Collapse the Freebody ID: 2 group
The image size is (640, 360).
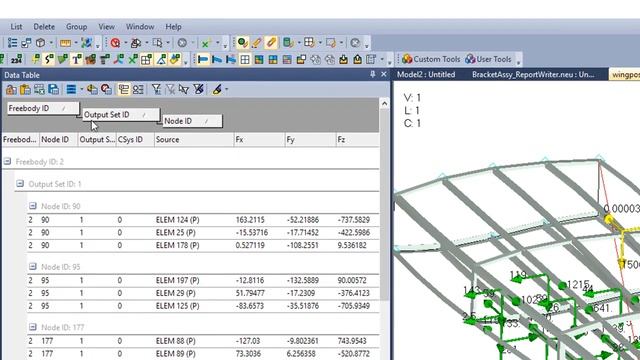(7, 162)
